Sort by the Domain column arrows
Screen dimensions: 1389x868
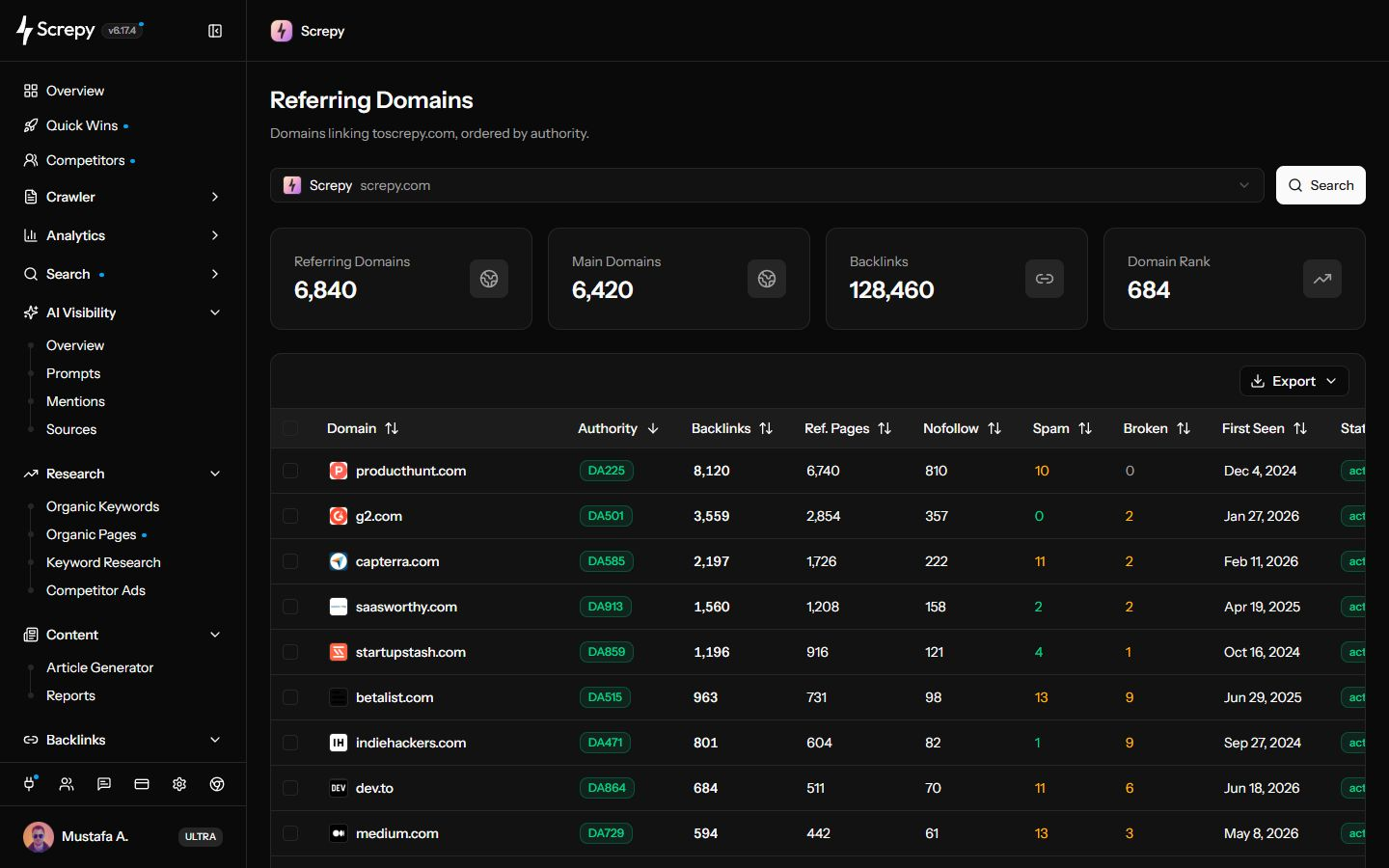(392, 428)
